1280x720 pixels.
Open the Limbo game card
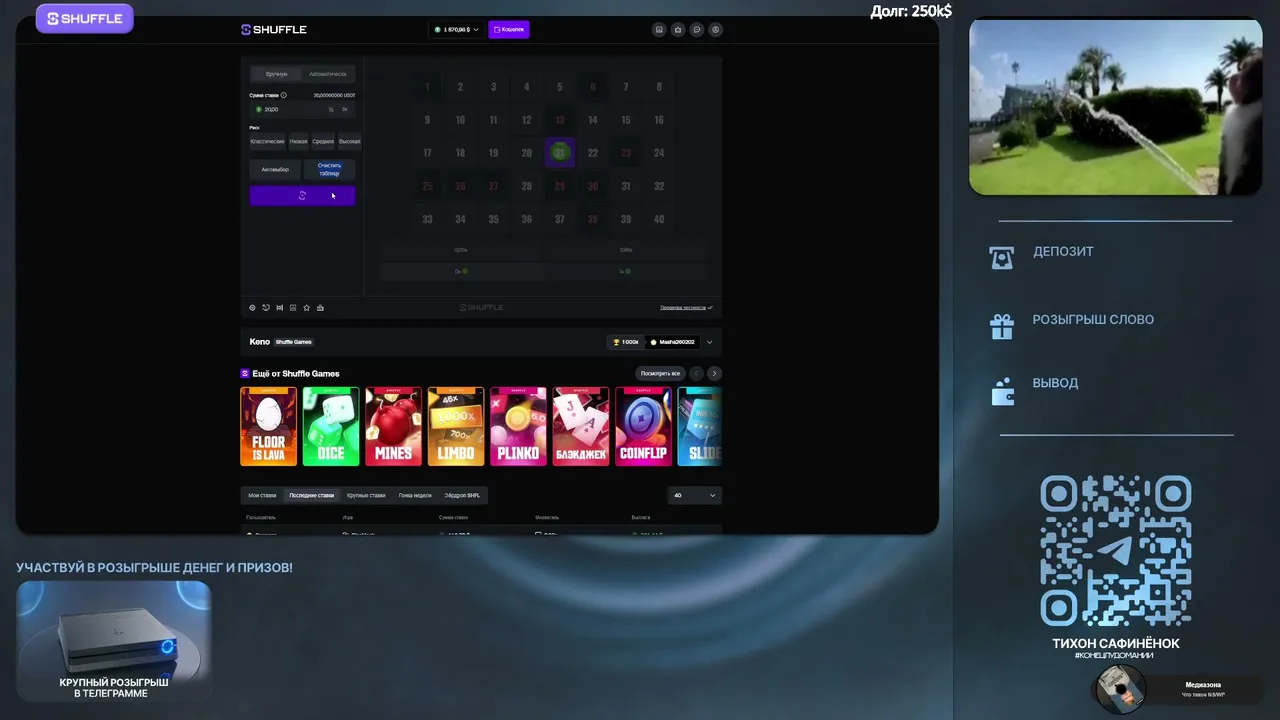click(456, 427)
